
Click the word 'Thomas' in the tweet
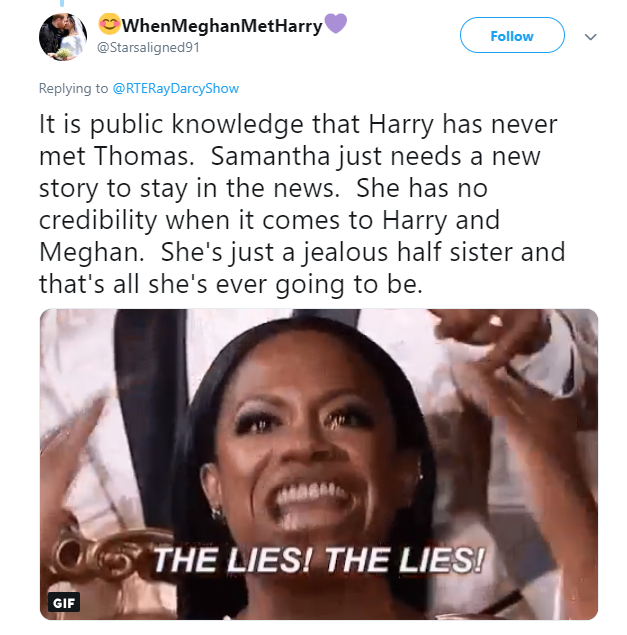click(144, 156)
